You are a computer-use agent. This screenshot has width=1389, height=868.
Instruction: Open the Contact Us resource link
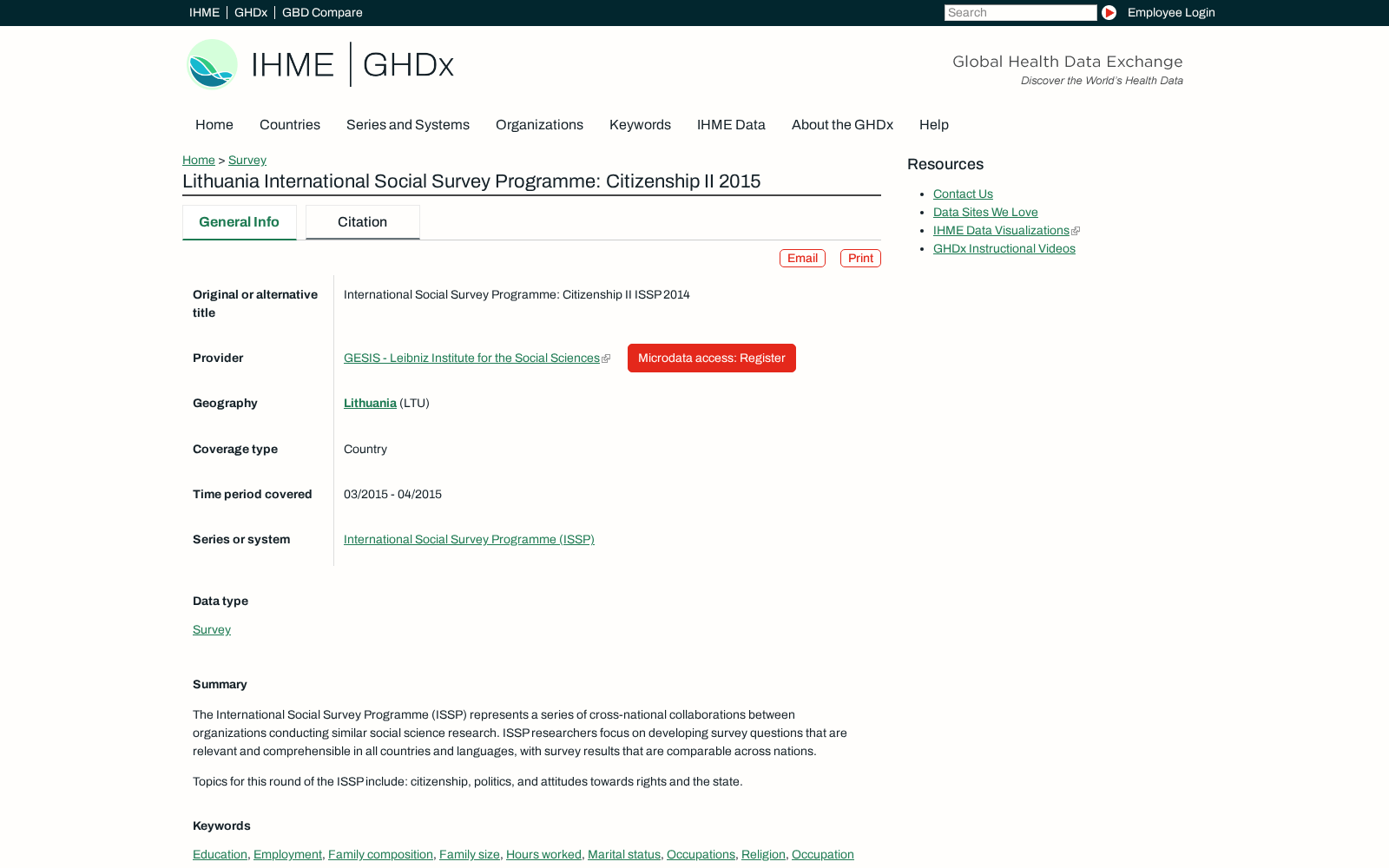pos(963,194)
